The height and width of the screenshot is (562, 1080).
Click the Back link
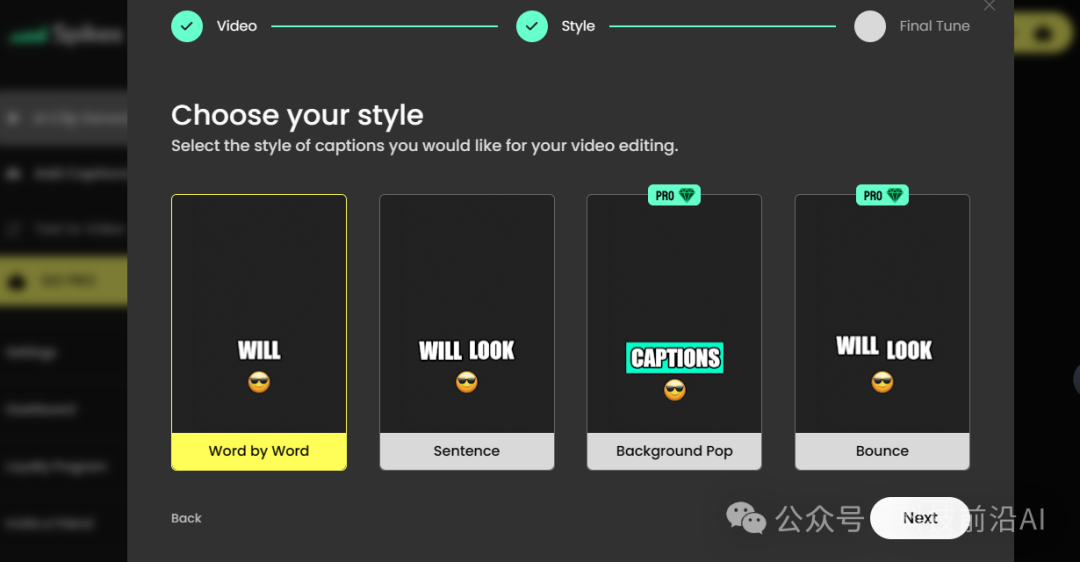tap(186, 518)
